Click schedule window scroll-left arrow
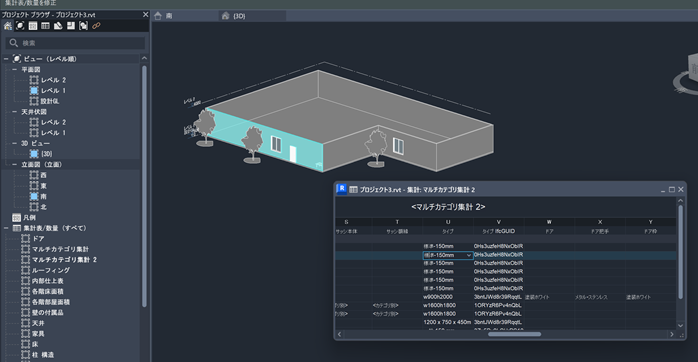This screenshot has width=698, height=362. point(340,334)
